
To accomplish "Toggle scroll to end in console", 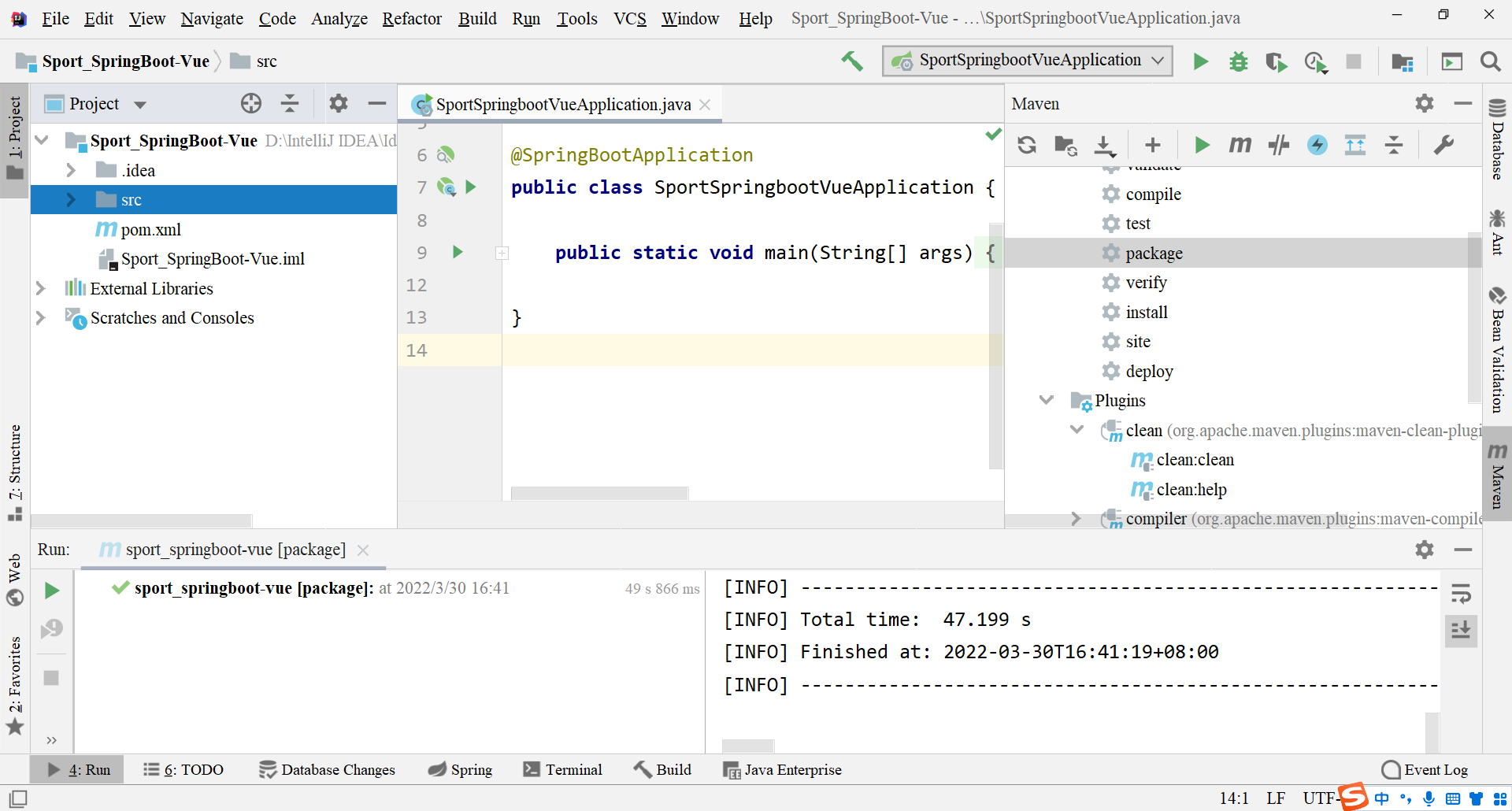I will point(1461,631).
